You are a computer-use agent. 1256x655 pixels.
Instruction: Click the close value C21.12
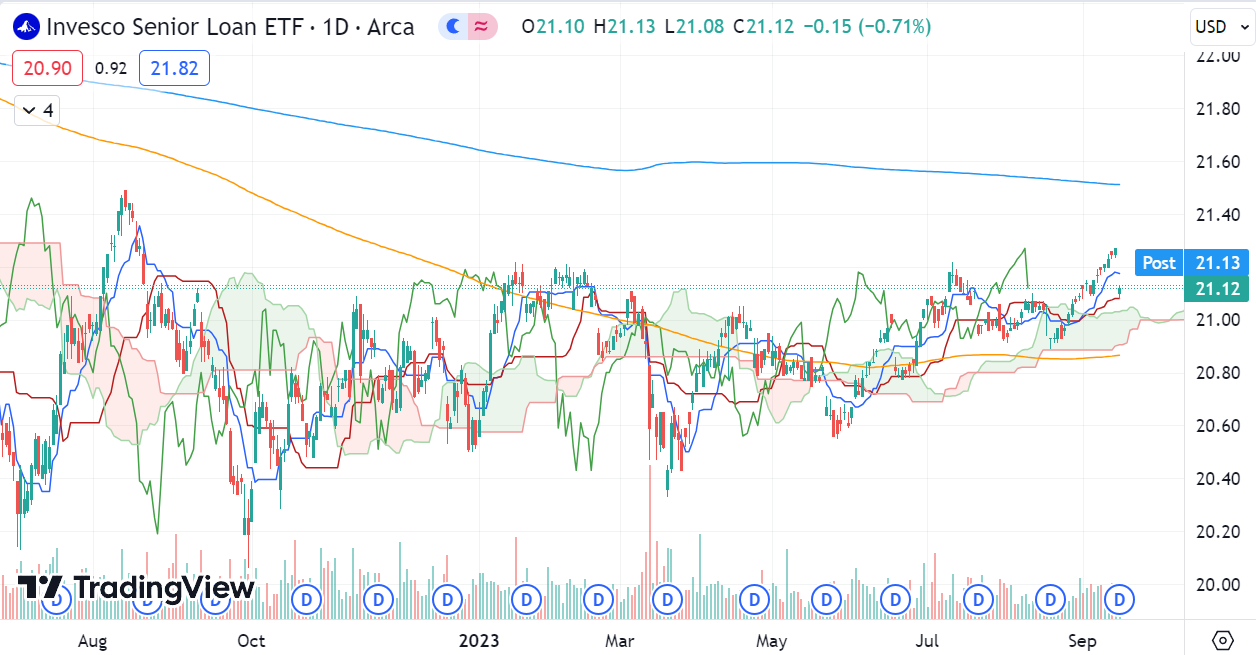pos(764,27)
